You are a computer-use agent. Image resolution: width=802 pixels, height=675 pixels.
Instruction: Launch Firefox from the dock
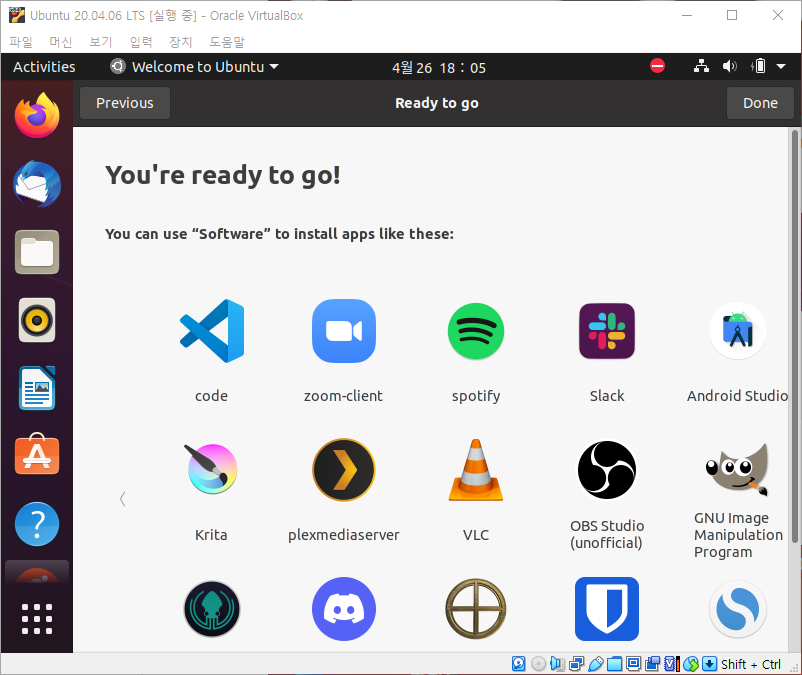pos(37,116)
